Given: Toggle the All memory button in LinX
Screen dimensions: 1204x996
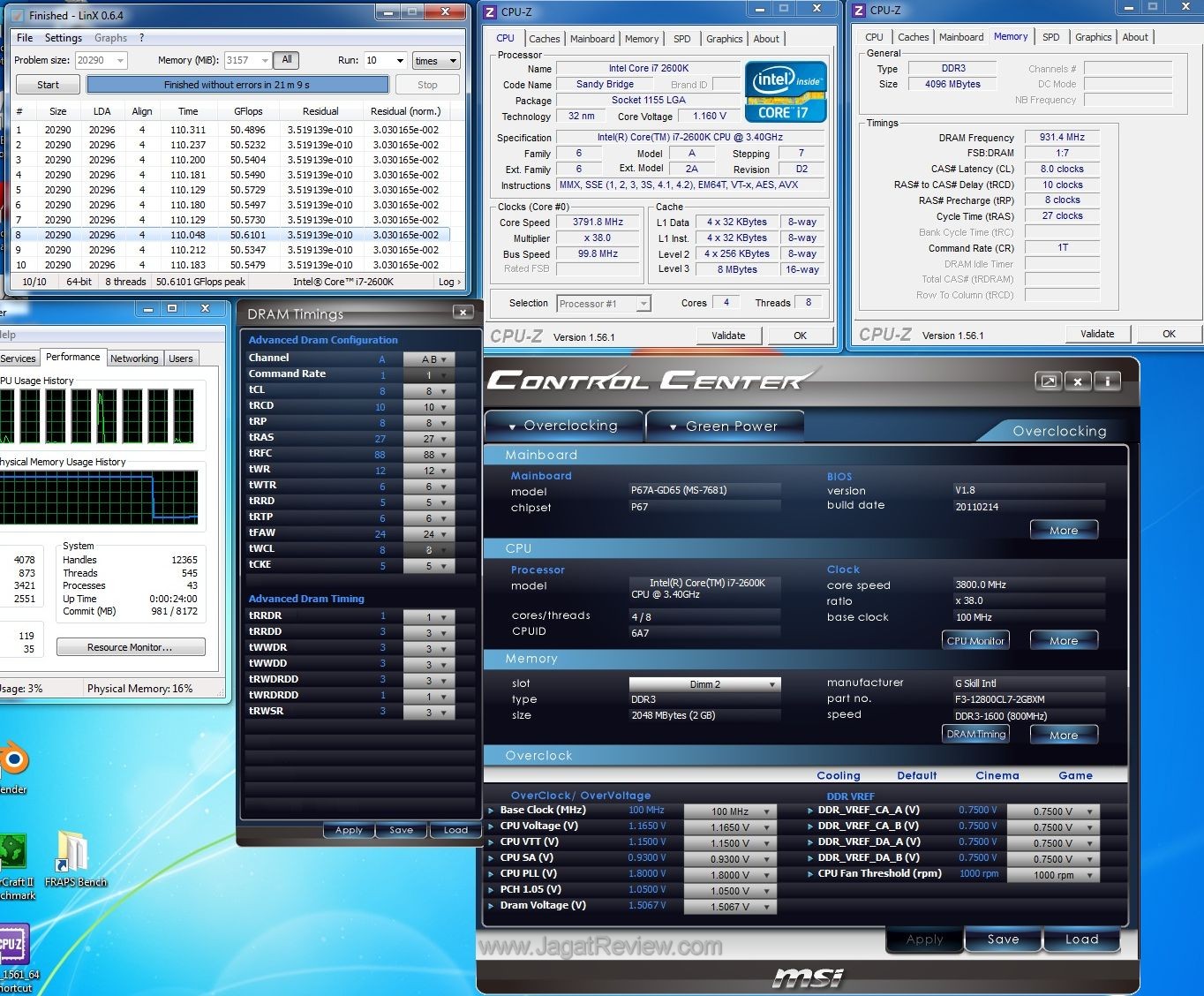Looking at the screenshot, I should [x=286, y=60].
